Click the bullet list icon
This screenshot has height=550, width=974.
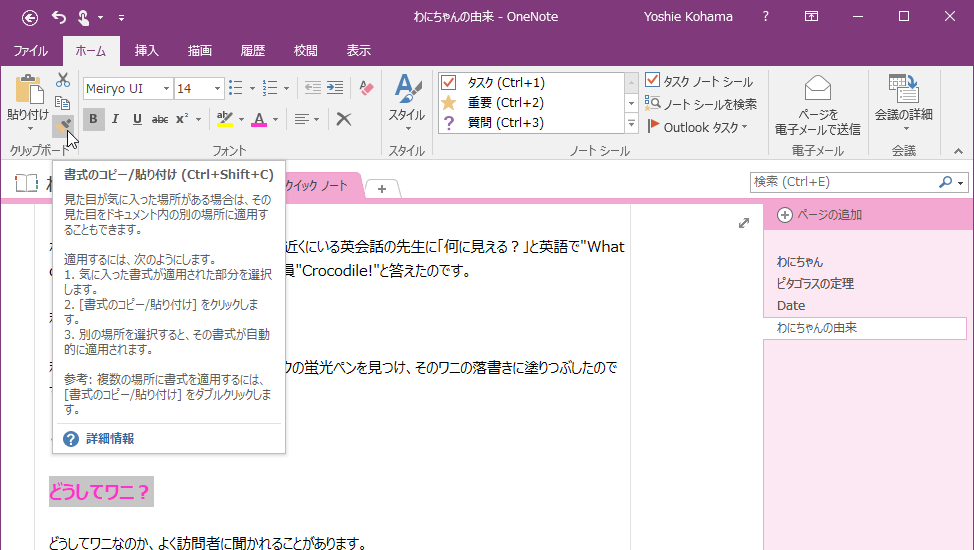click(235, 88)
